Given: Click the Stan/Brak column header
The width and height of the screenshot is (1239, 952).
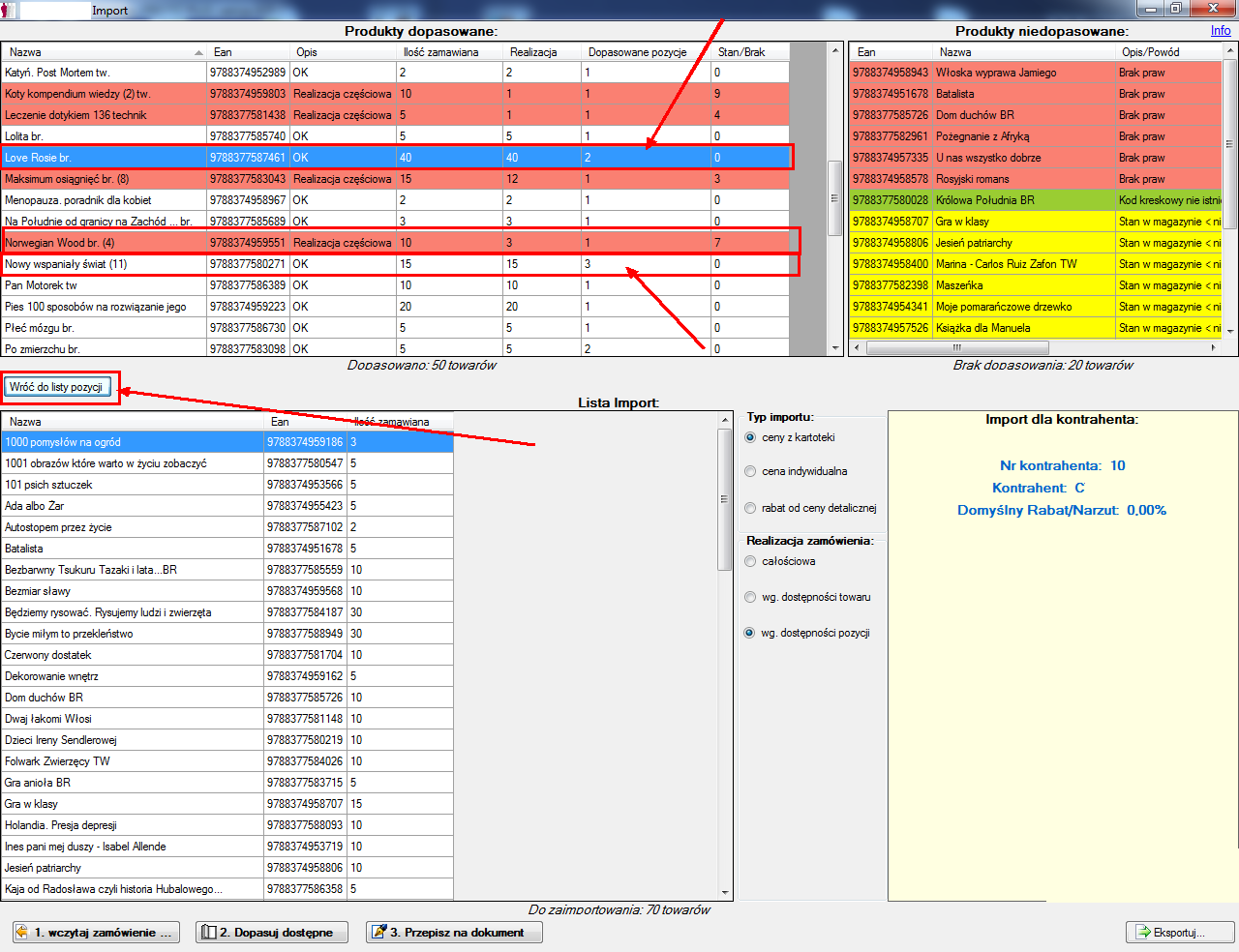Looking at the screenshot, I should [750, 52].
